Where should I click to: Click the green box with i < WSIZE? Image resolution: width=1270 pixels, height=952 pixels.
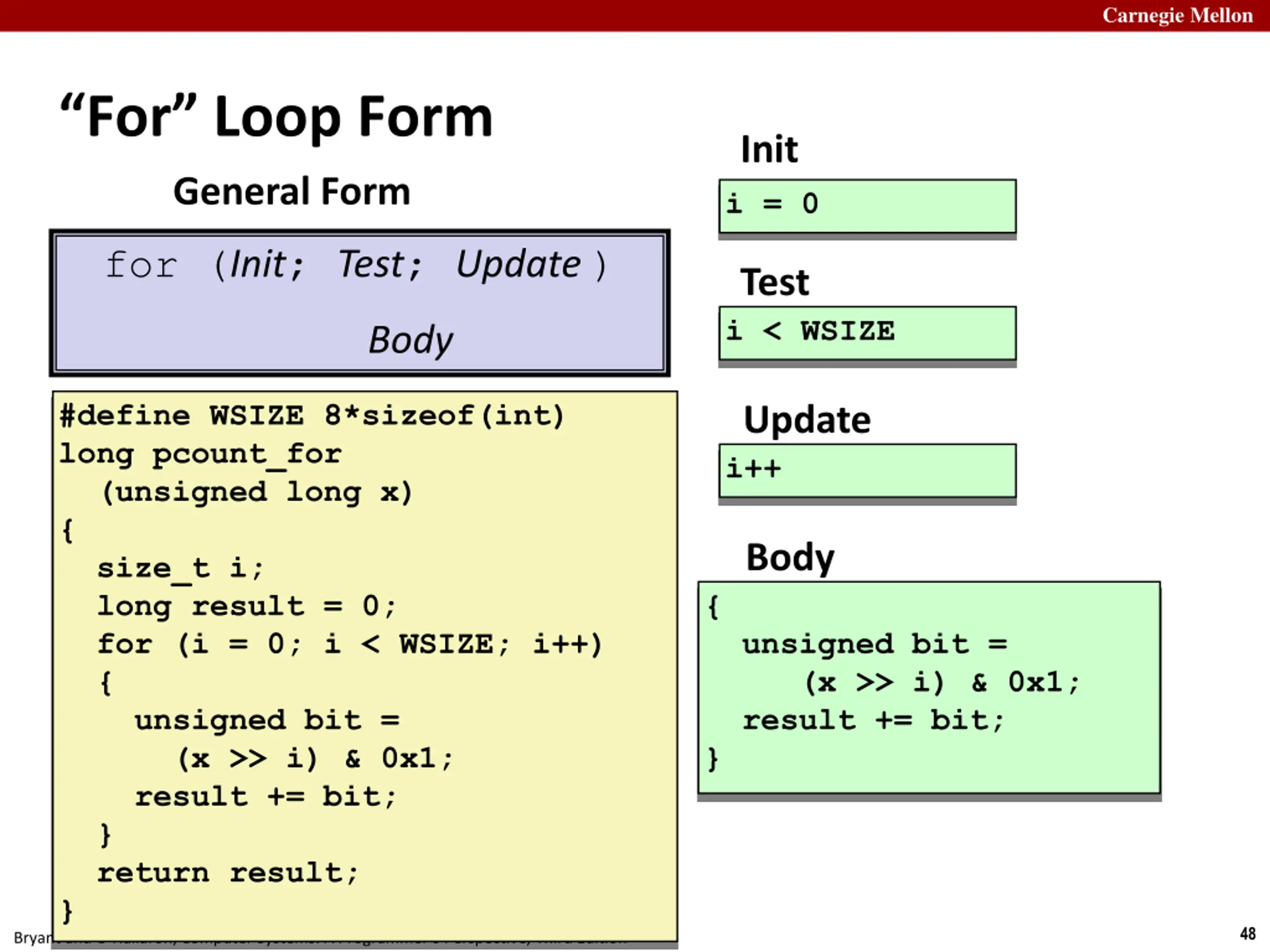tap(867, 333)
